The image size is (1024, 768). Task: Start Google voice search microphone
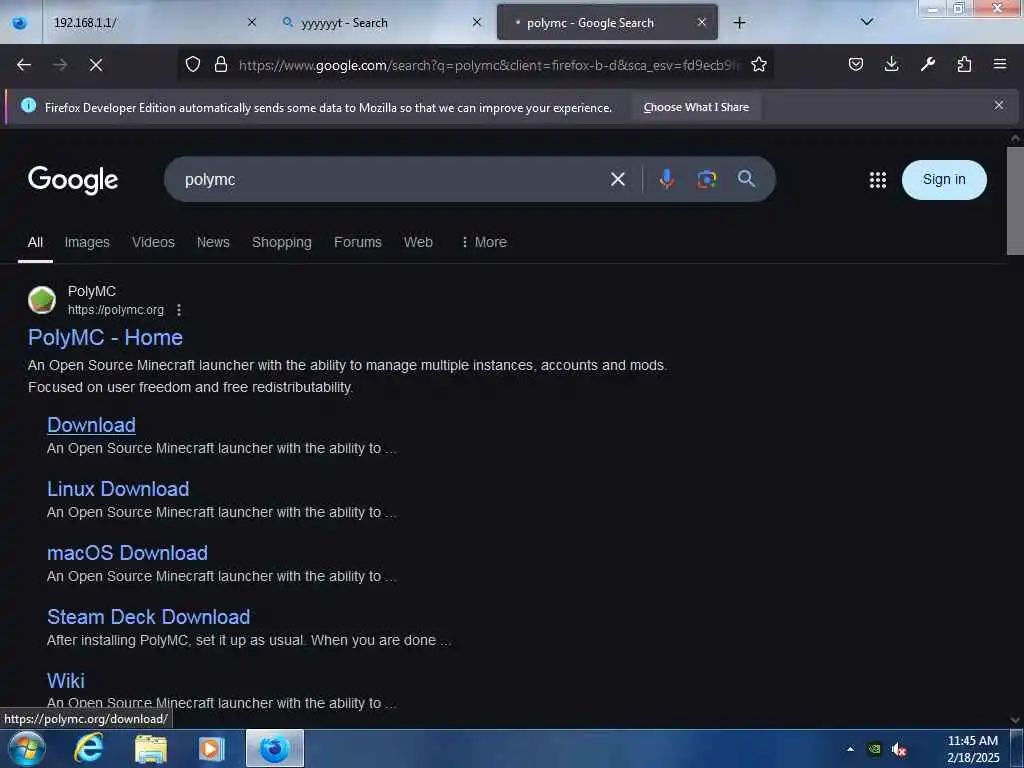666,179
